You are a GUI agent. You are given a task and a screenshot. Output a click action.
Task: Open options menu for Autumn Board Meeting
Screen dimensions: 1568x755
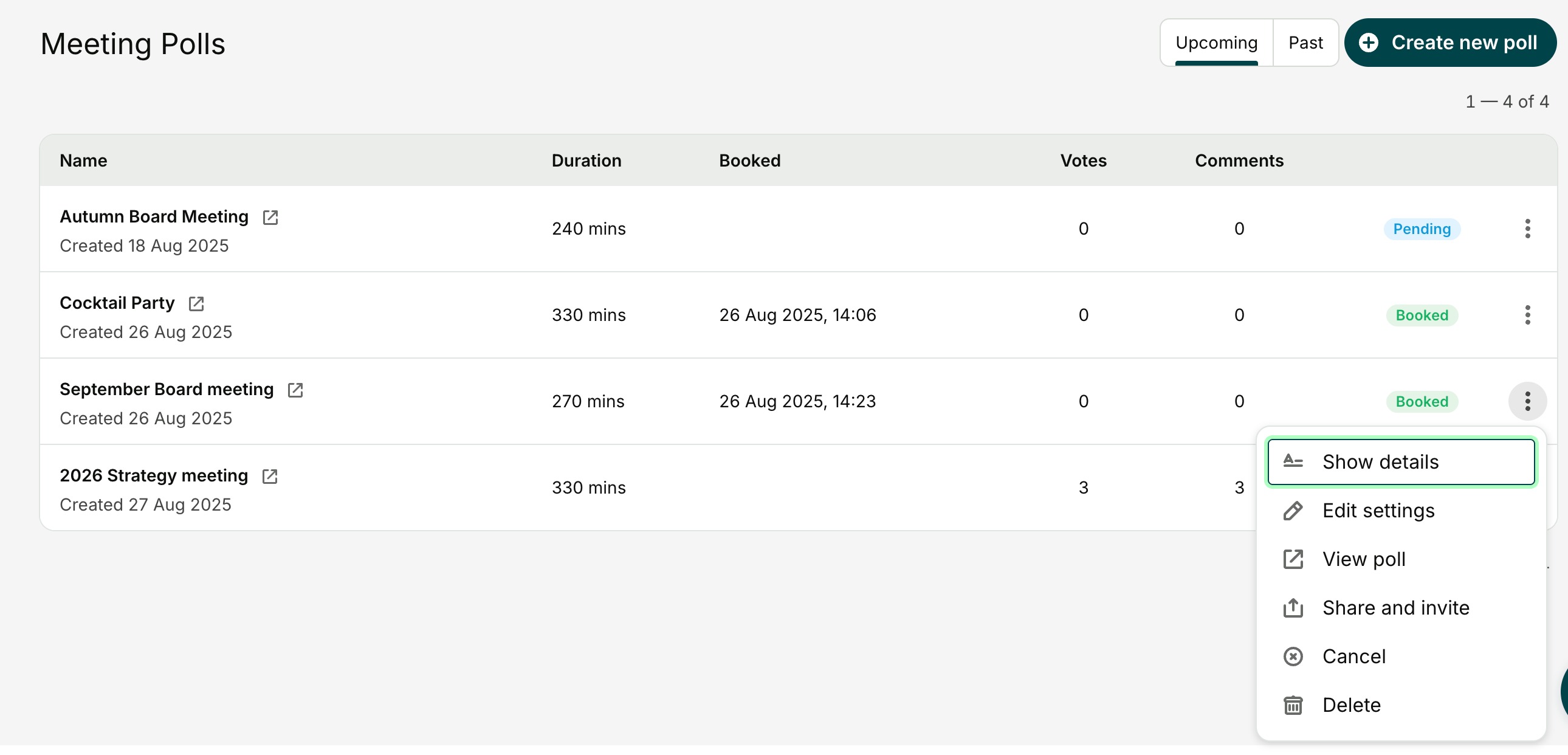tap(1527, 229)
